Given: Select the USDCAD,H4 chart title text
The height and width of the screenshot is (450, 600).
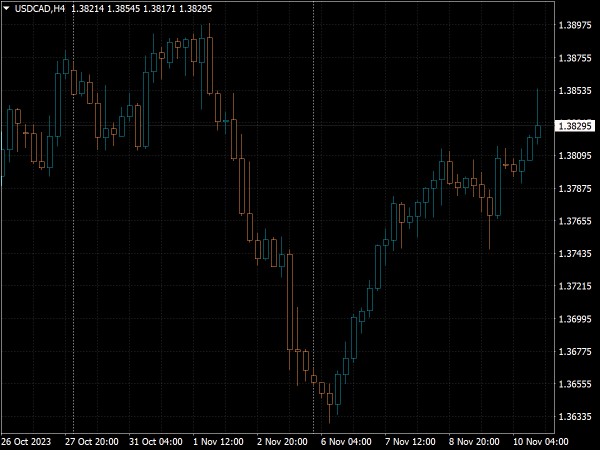Looking at the screenshot, I should pyautogui.click(x=40, y=8).
